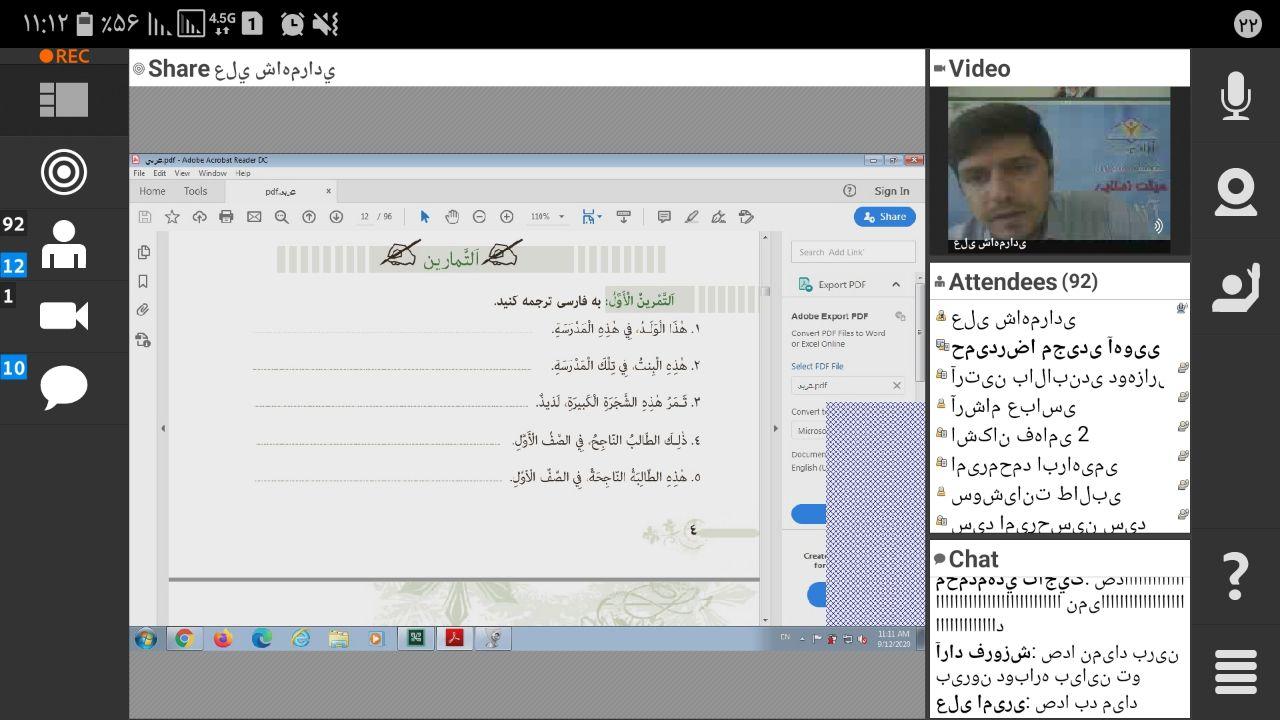The image size is (1280, 720).
Task: Open the bottom icon of the left panel strip
Action: pyautogui.click(x=144, y=340)
